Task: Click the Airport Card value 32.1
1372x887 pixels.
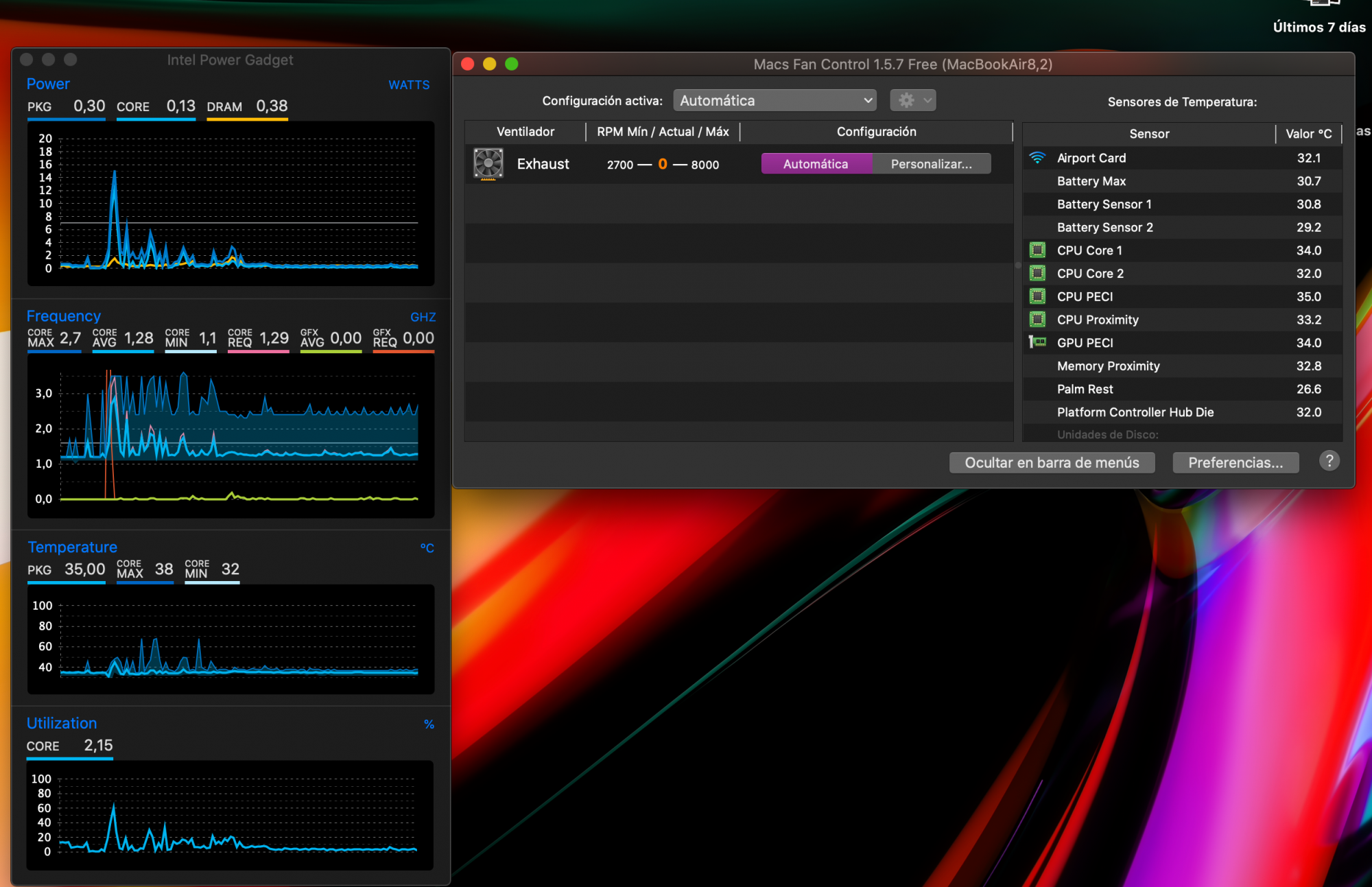Action: 1308,158
